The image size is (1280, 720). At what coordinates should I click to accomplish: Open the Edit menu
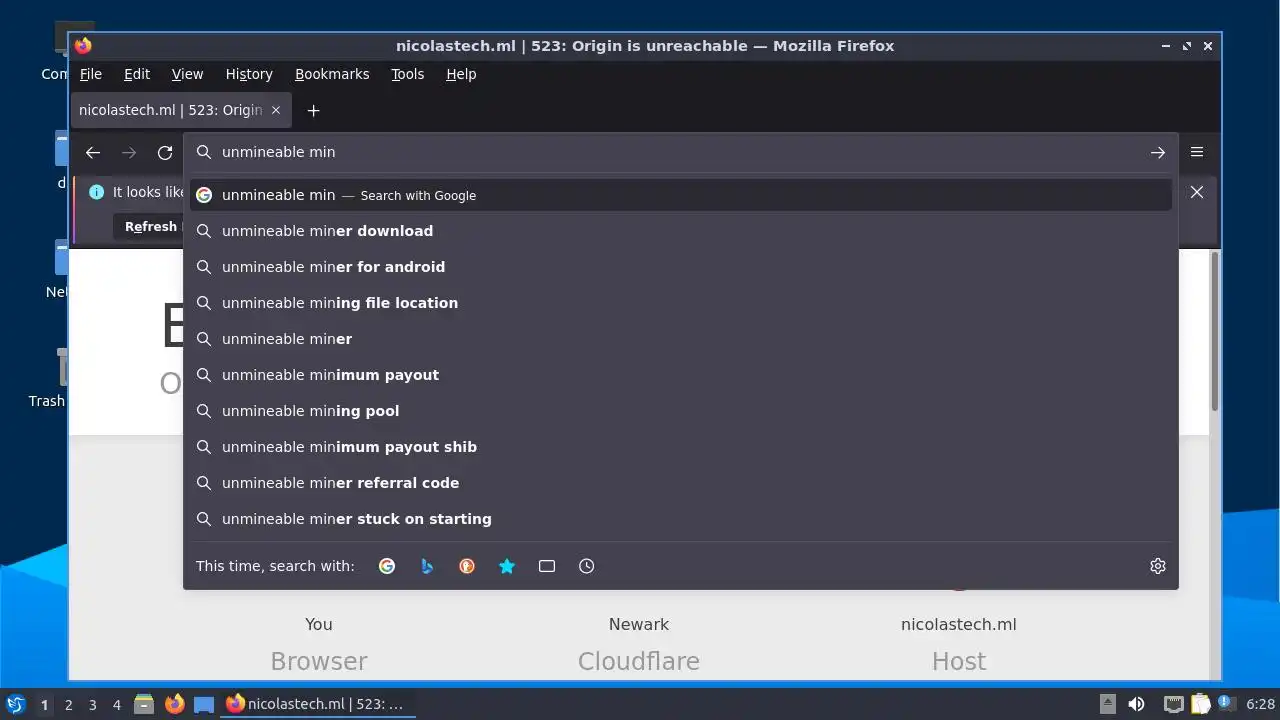tap(137, 74)
